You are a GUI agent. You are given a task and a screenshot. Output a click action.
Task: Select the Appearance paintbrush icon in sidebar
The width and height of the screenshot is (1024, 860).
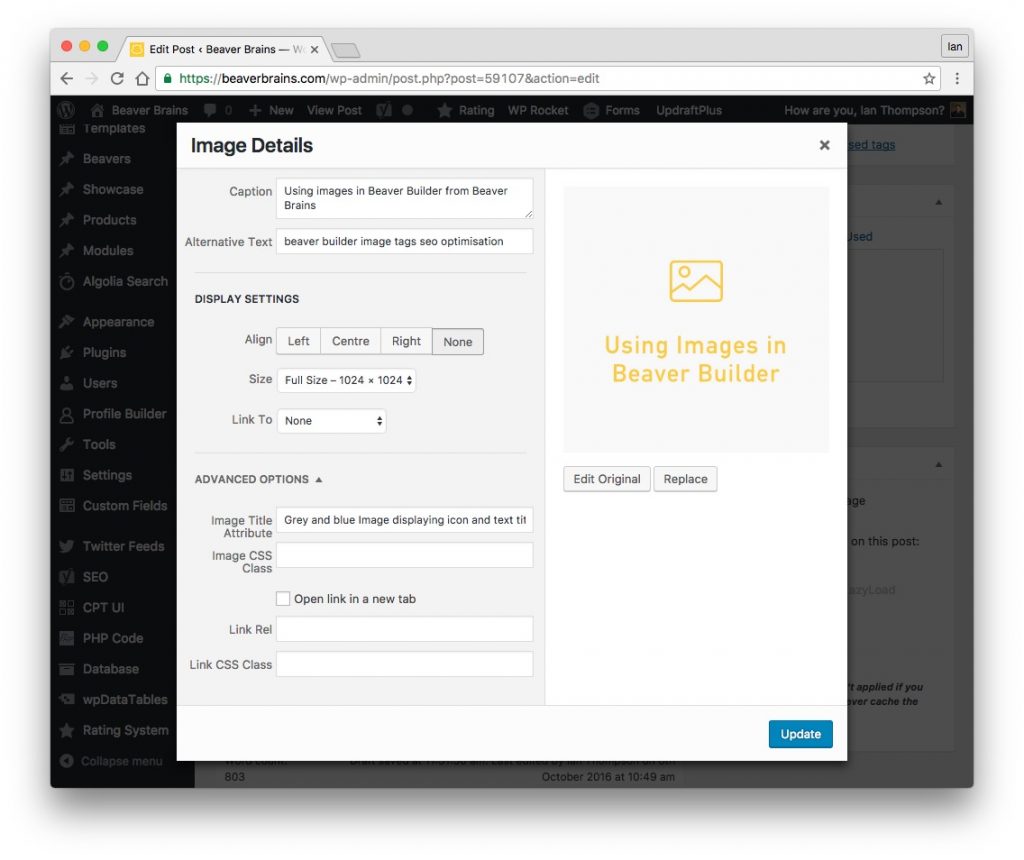coord(67,321)
